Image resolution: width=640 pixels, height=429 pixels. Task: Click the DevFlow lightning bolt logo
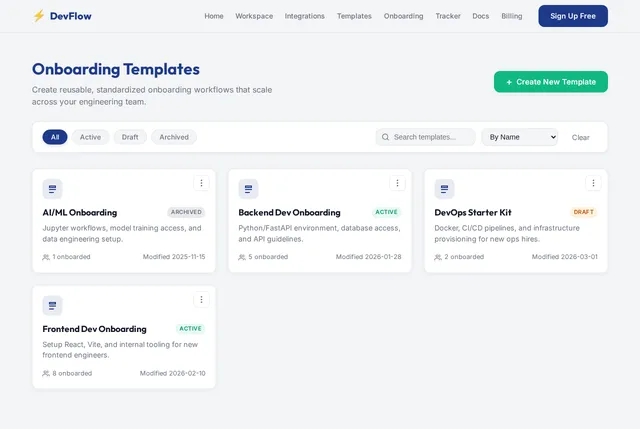click(39, 16)
